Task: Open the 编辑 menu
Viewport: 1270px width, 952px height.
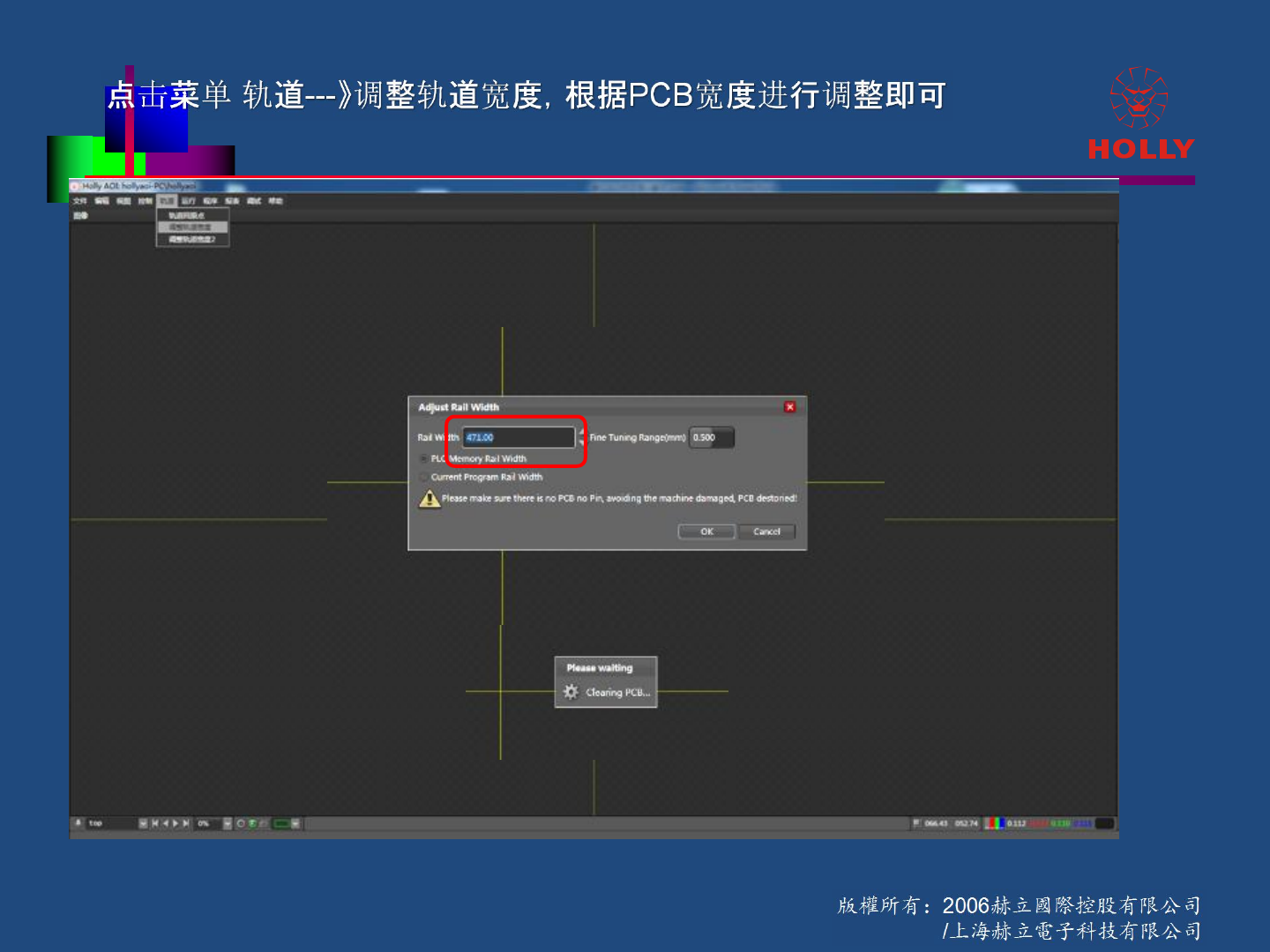Action: pyautogui.click(x=101, y=201)
